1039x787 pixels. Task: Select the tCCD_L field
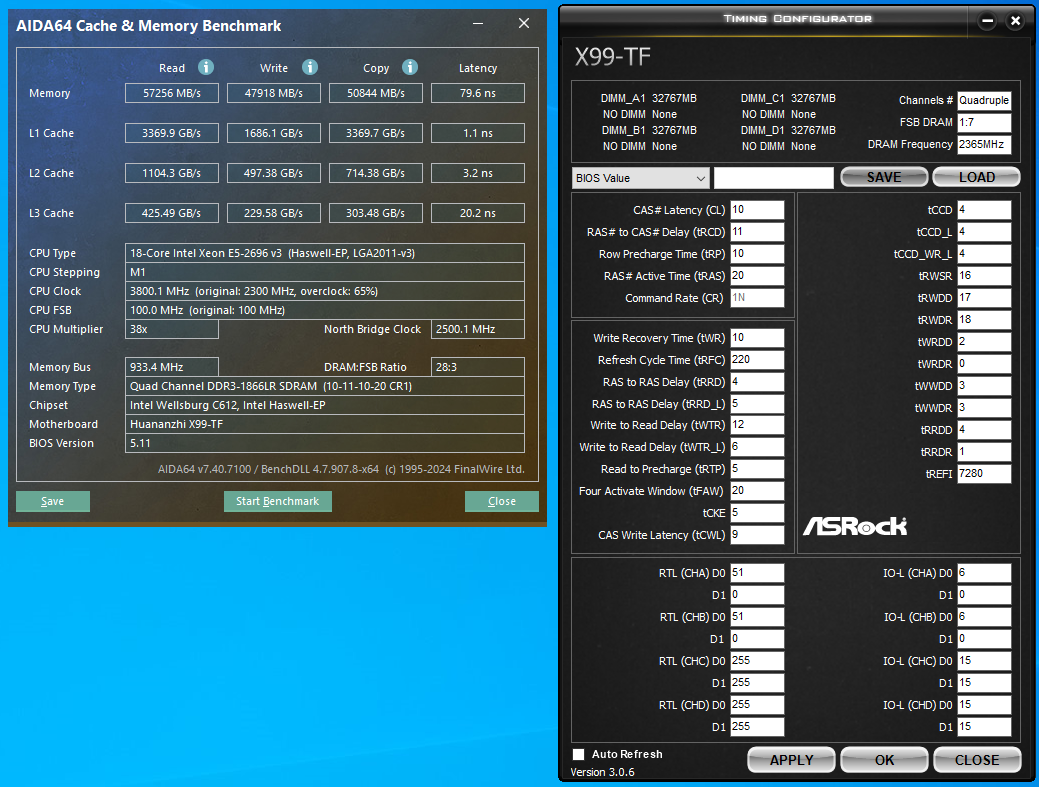point(985,232)
